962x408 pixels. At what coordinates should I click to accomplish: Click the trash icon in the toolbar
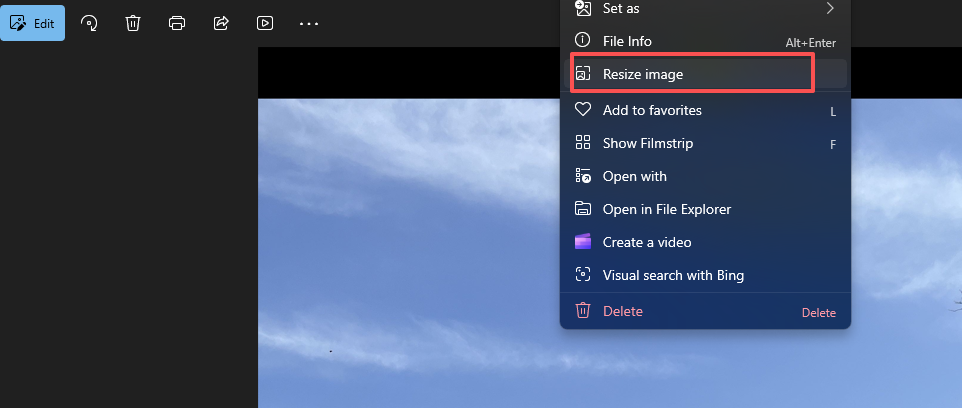(x=133, y=23)
